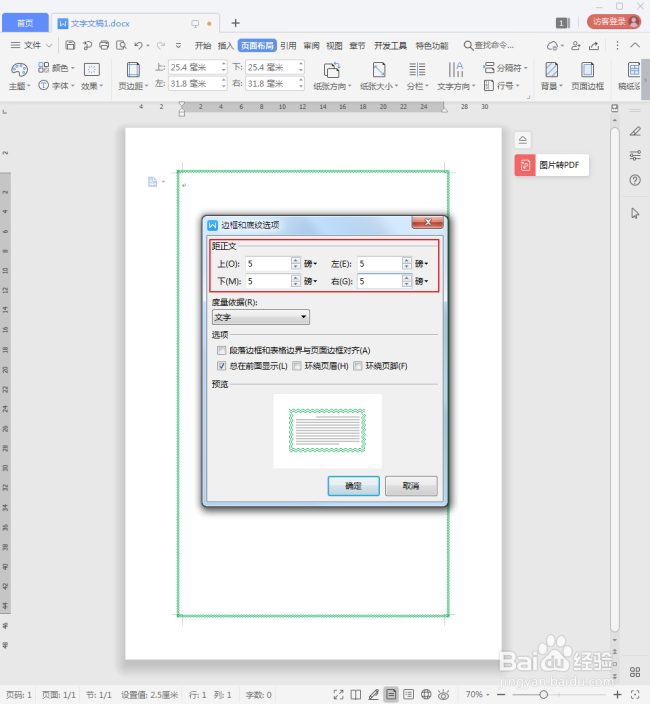This screenshot has width=650, height=704.
Task: Open unit dropdown next to 右(G) field
Action: point(421,281)
